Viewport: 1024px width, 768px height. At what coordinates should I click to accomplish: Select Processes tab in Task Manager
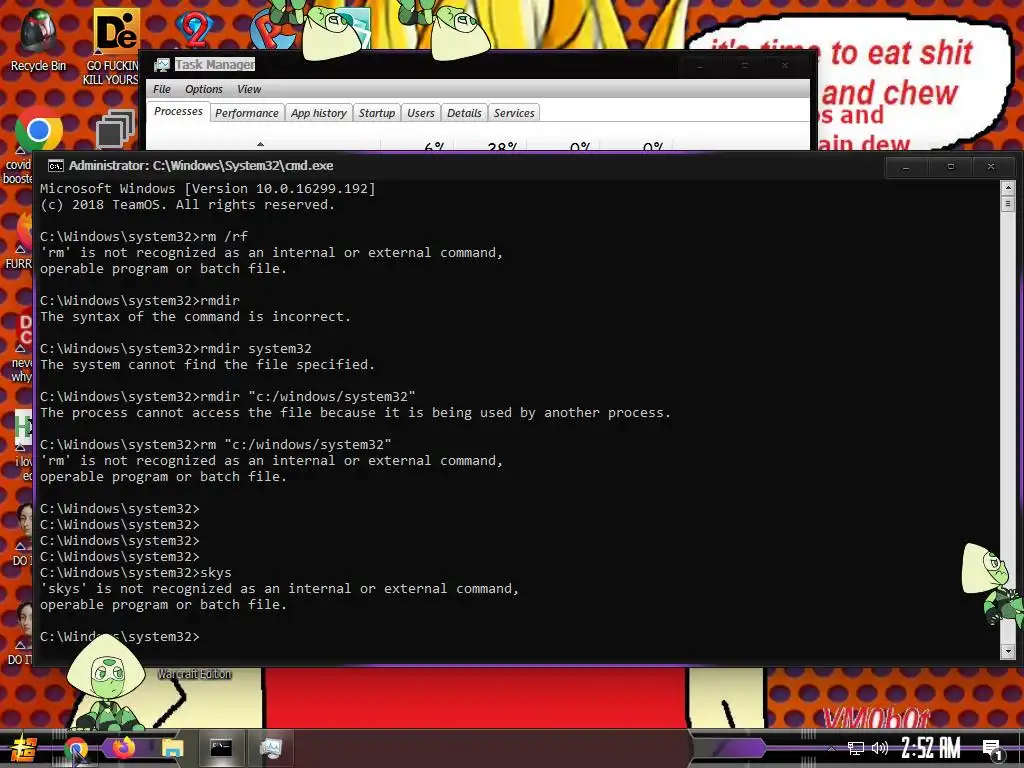[178, 112]
